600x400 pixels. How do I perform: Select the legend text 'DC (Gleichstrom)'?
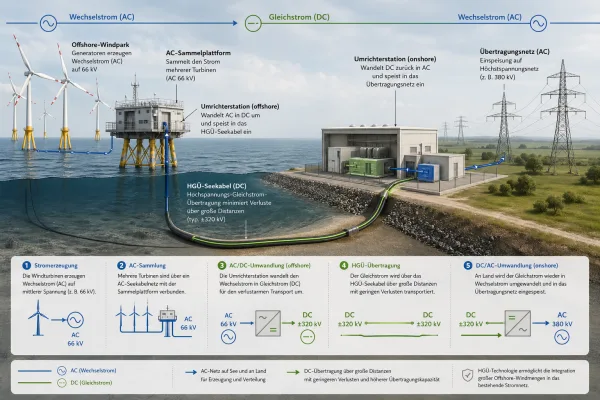pyautogui.click(x=91, y=383)
